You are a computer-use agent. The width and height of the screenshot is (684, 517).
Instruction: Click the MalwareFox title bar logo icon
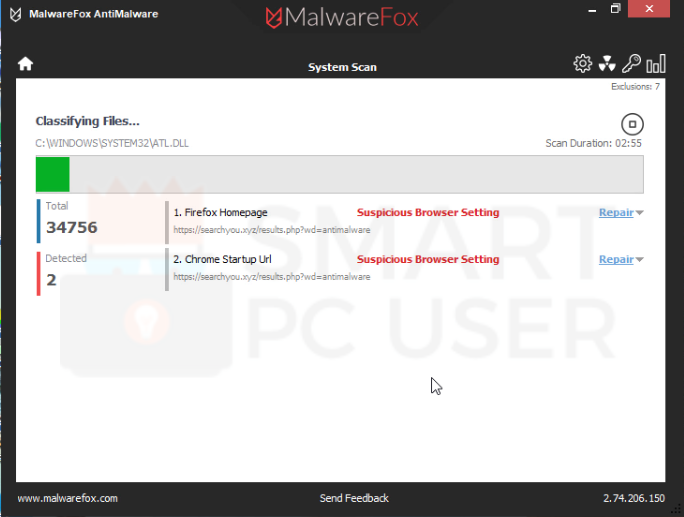(x=15, y=14)
